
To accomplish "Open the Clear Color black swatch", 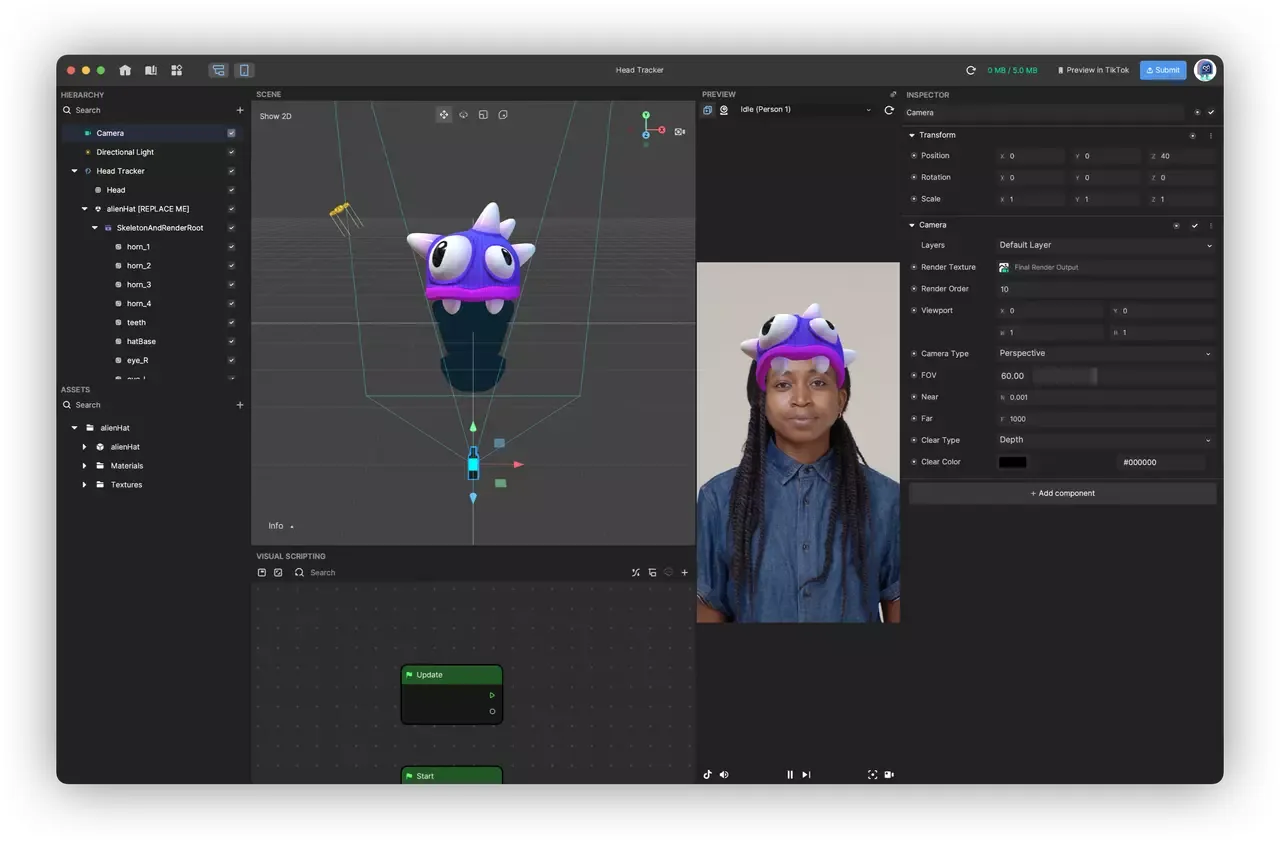I will pyautogui.click(x=1012, y=462).
